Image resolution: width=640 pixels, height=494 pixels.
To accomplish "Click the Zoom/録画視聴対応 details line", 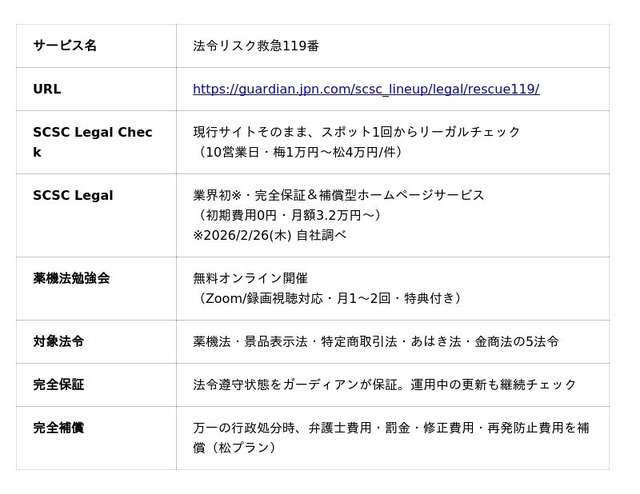I will tap(328, 298).
